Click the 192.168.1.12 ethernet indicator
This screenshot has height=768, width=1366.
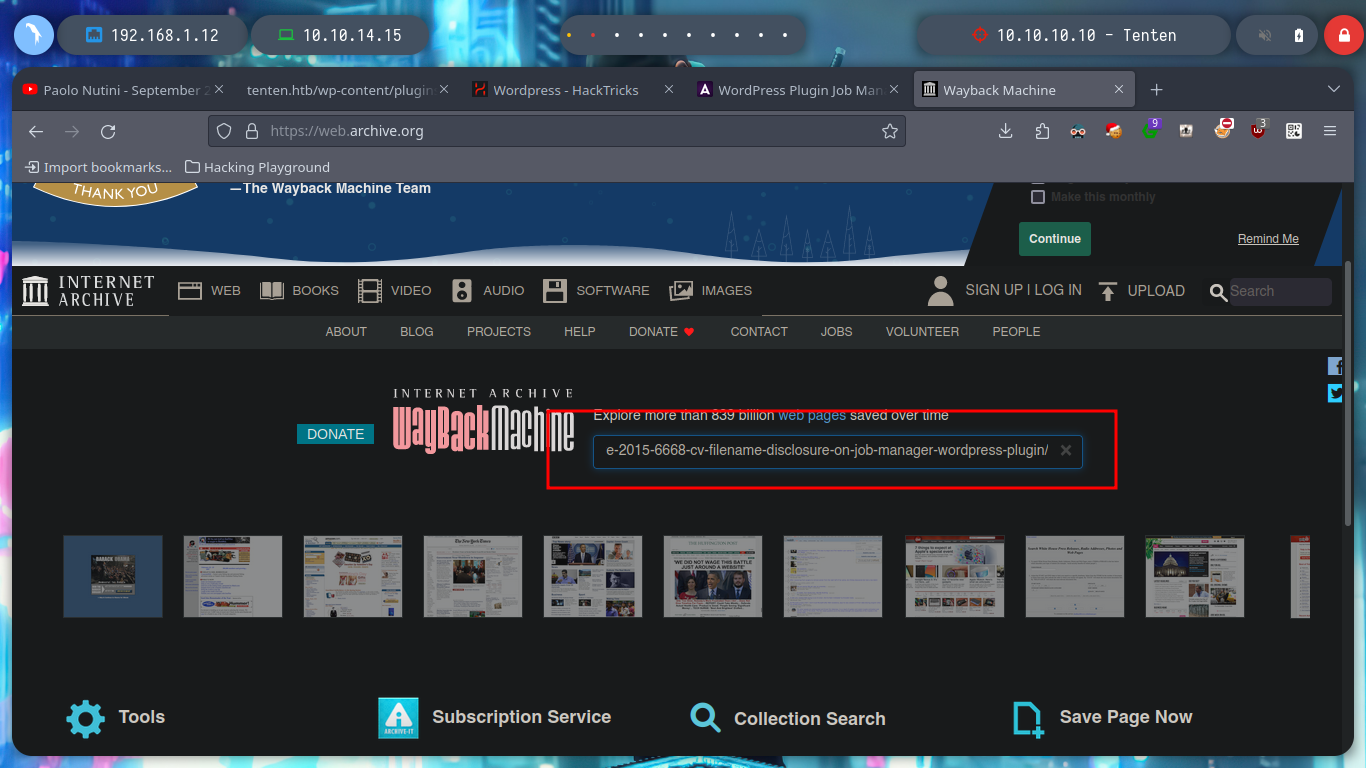point(152,35)
